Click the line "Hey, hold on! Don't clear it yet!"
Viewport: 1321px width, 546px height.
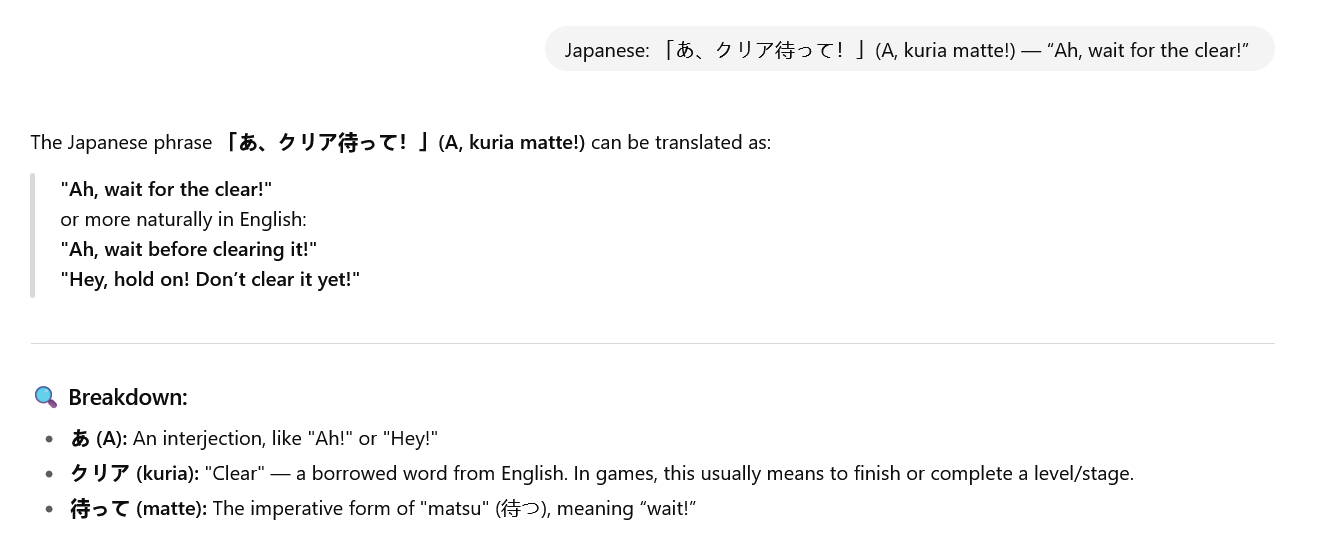point(210,279)
